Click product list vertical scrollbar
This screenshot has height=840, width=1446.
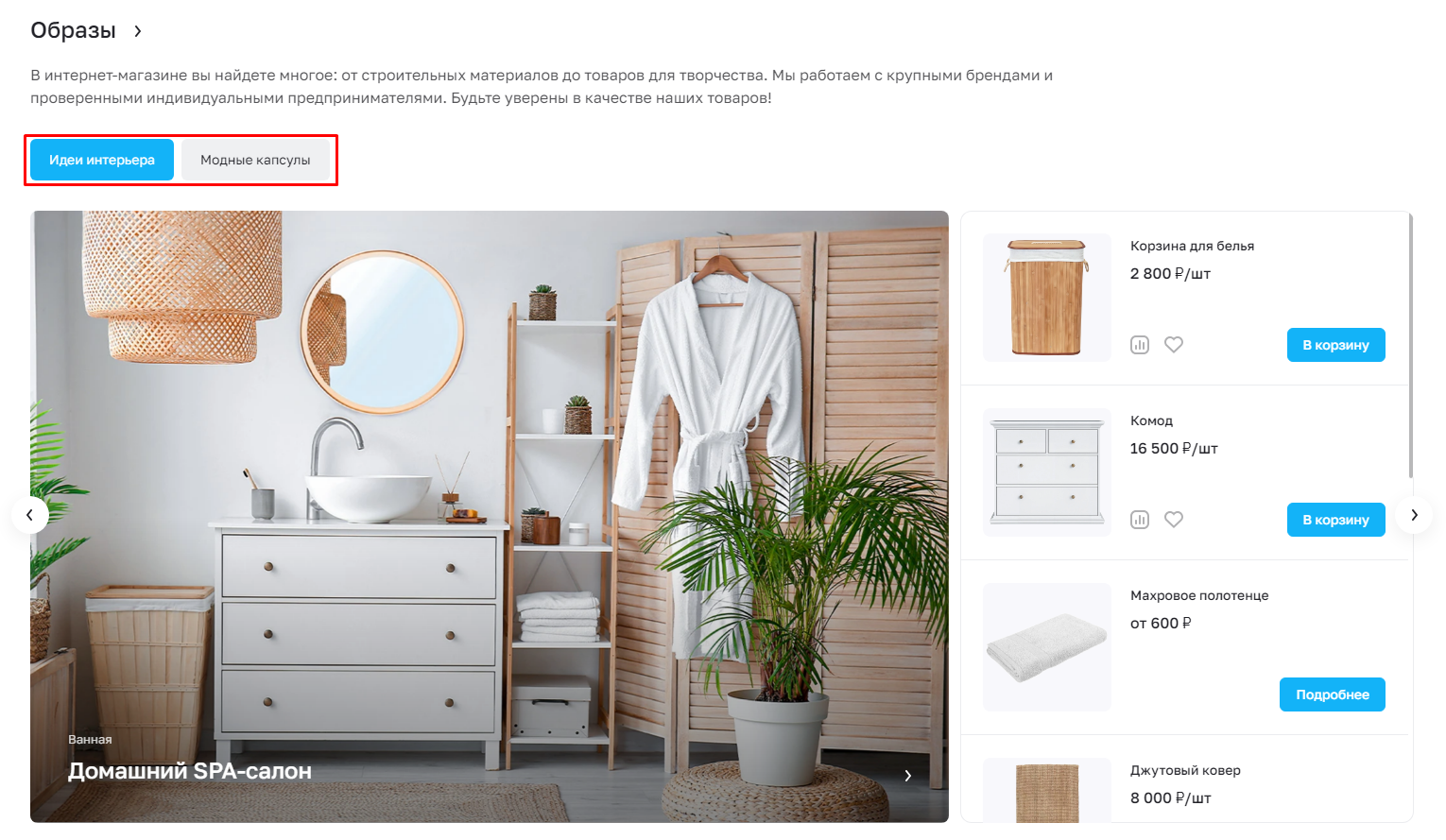click(x=1411, y=346)
